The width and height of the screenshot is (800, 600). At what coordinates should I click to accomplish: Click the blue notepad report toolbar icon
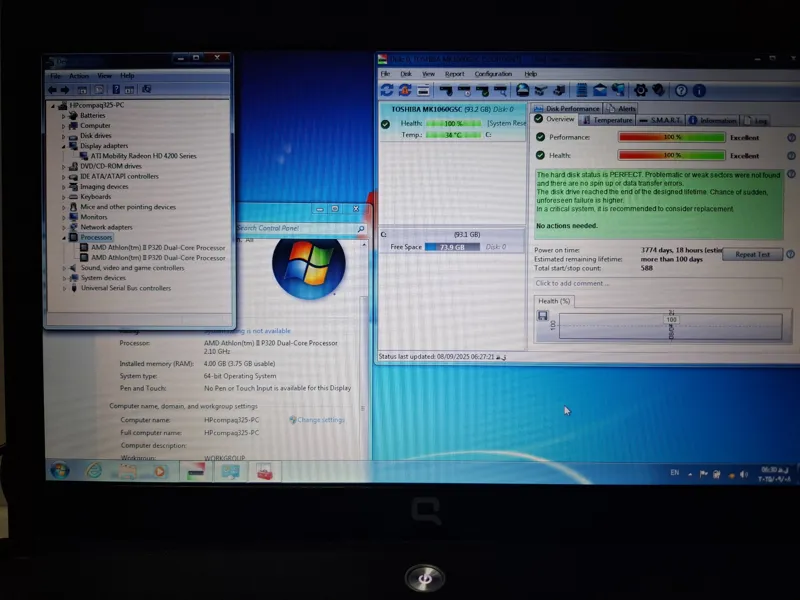581,90
